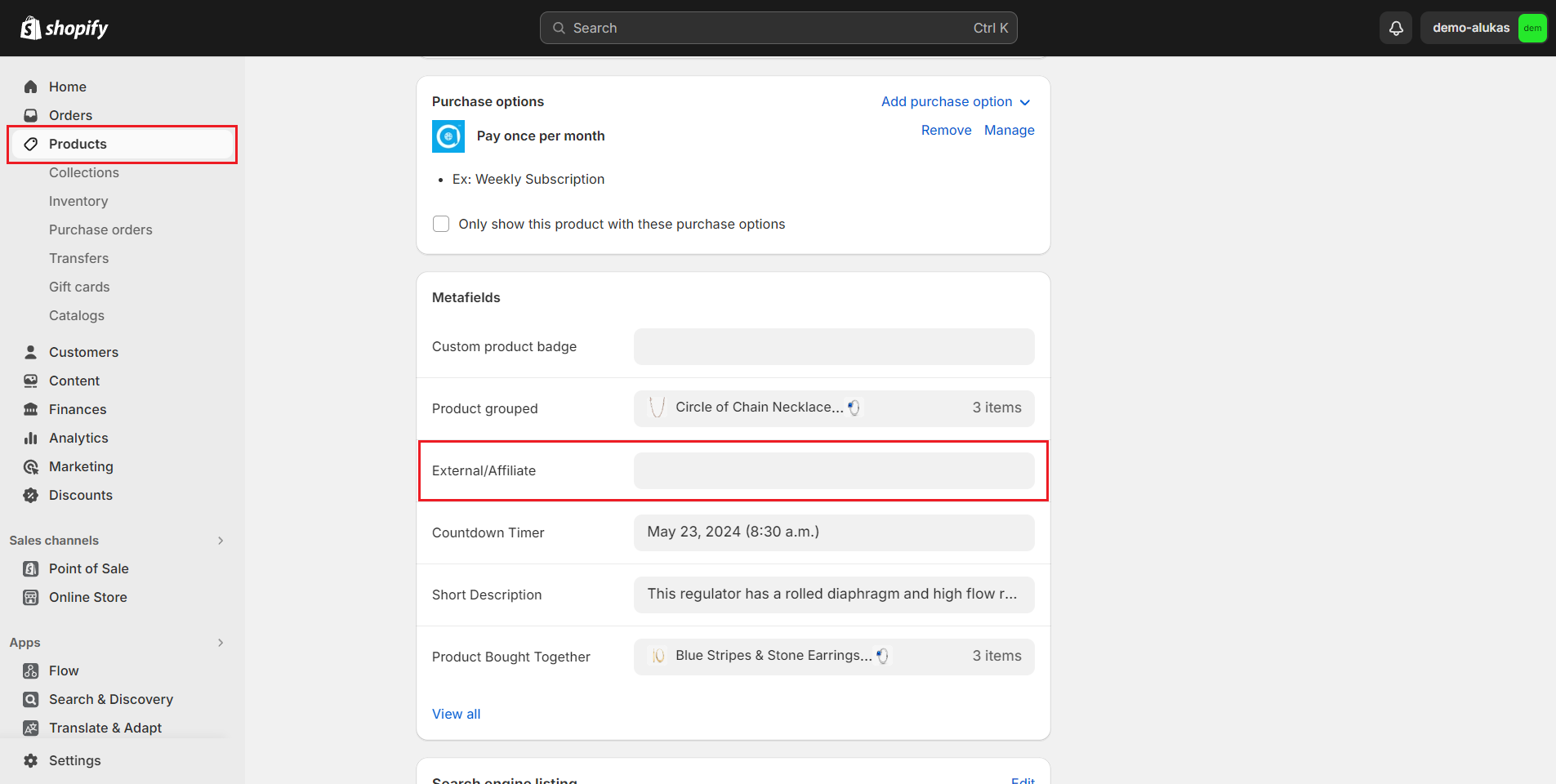The width and height of the screenshot is (1556, 784).
Task: Click the Settings gear icon
Action: pyautogui.click(x=31, y=760)
